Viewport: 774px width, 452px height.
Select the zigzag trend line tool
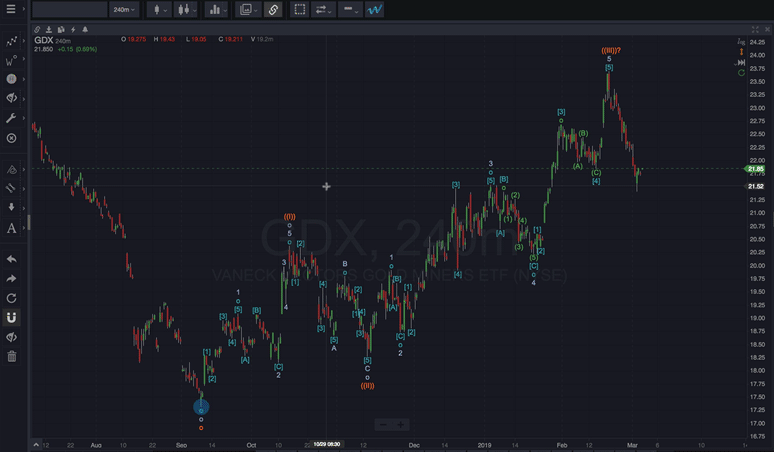(11, 41)
